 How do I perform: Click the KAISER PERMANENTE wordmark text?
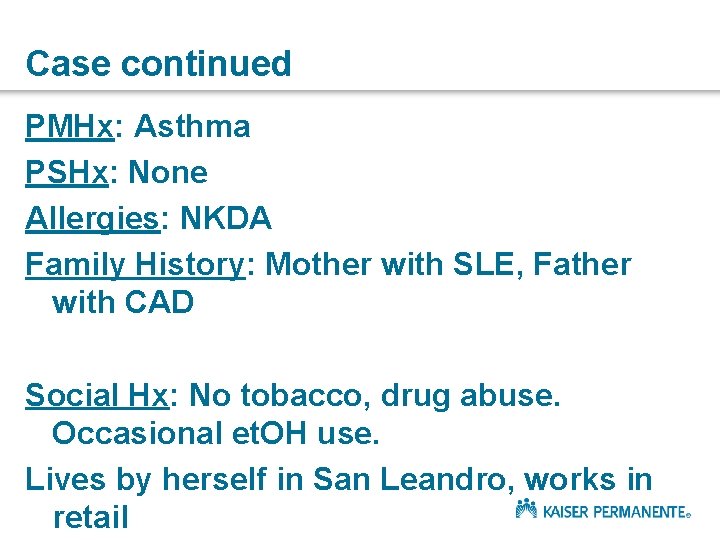(616, 512)
